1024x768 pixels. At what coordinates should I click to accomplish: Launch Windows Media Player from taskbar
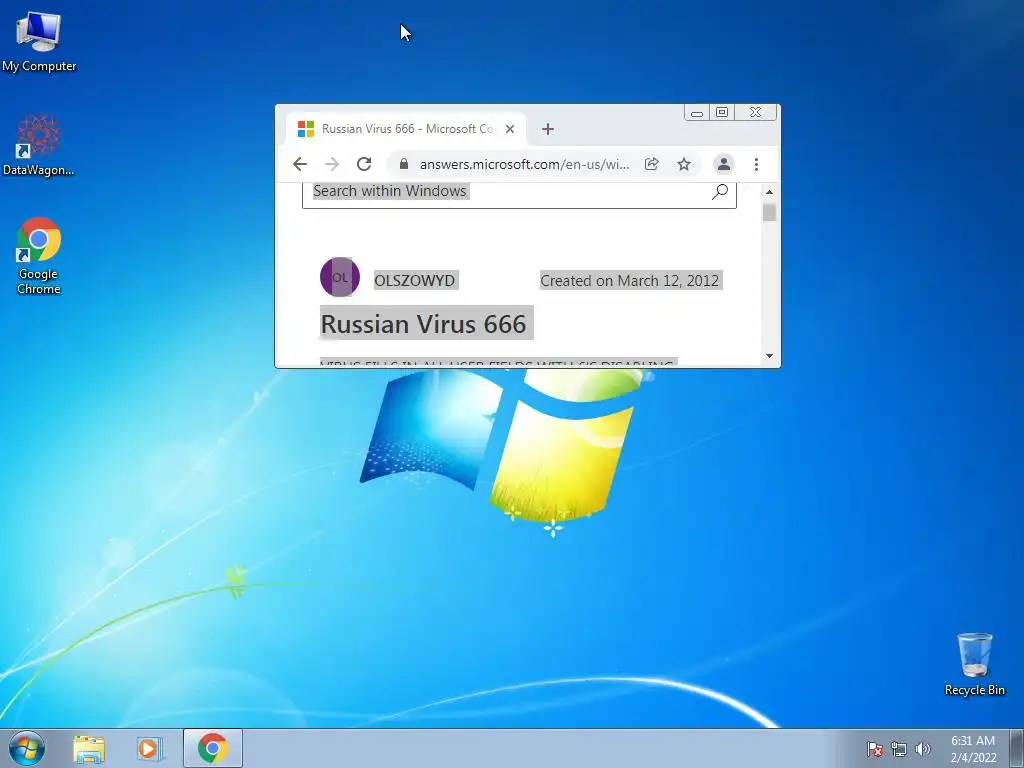point(149,748)
